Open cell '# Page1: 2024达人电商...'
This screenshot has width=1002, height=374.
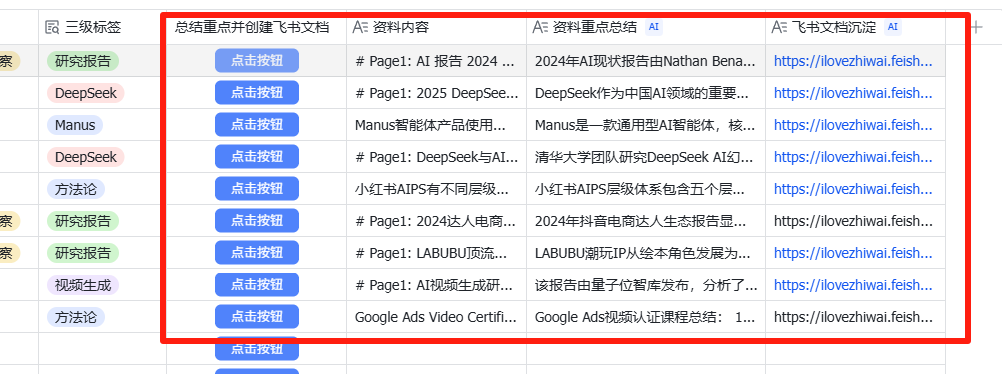(436, 221)
